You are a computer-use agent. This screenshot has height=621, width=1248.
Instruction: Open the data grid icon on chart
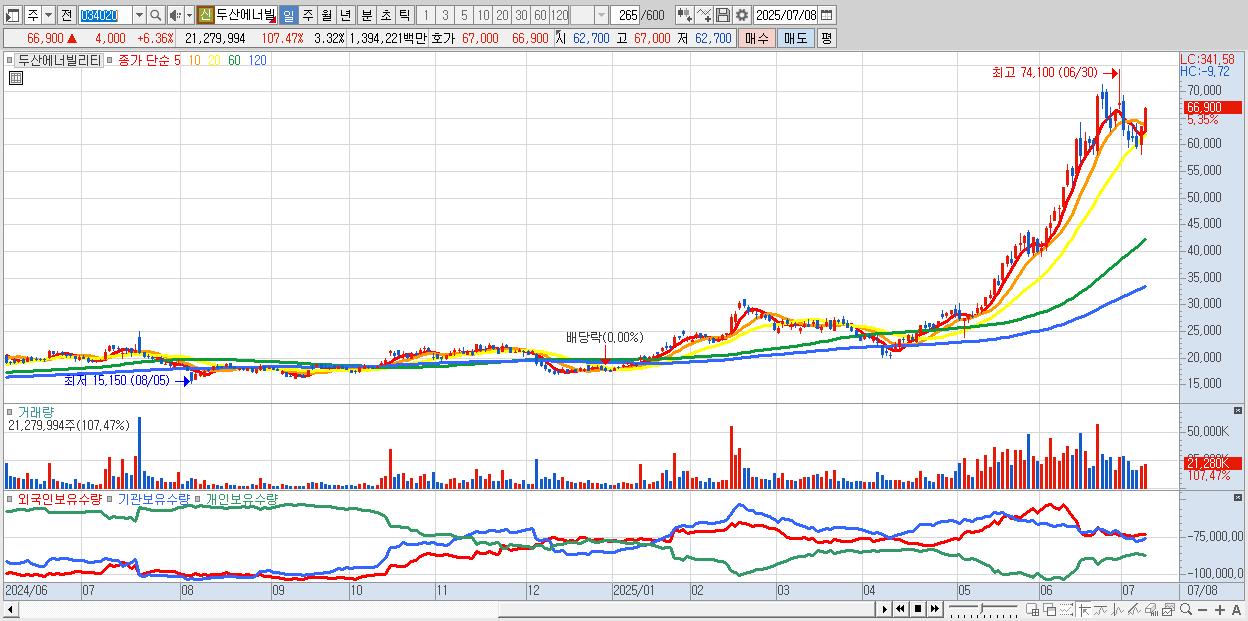pos(15,78)
